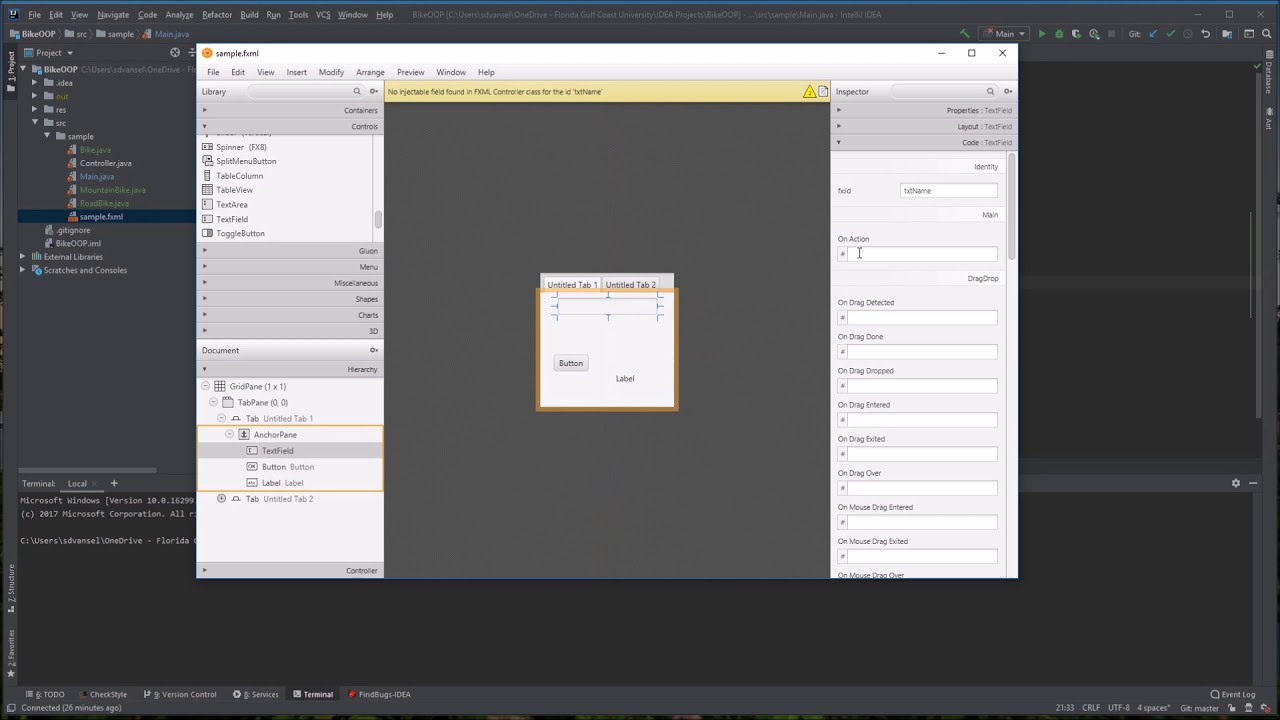
Task: Click the Library list vertical scrollbar
Action: pyautogui.click(x=378, y=220)
